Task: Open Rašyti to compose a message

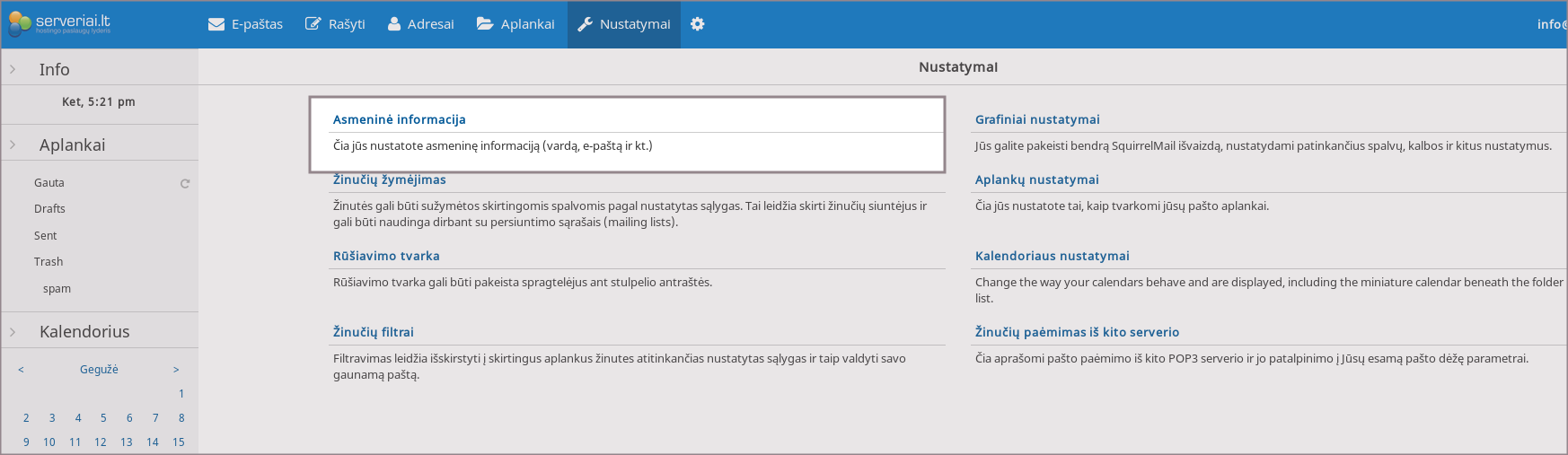Action: click(335, 24)
